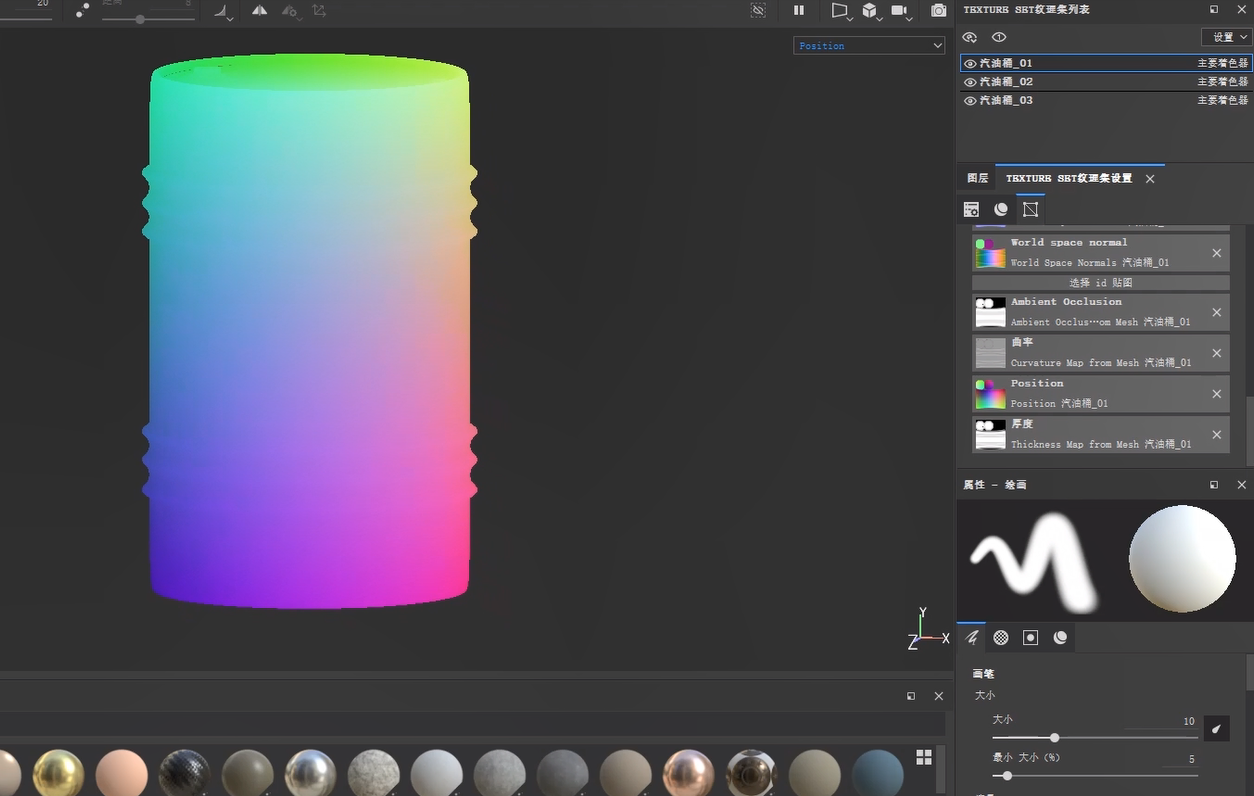The height and width of the screenshot is (796, 1254).
Task: Remove the Position mesh map
Action: [1217, 394]
